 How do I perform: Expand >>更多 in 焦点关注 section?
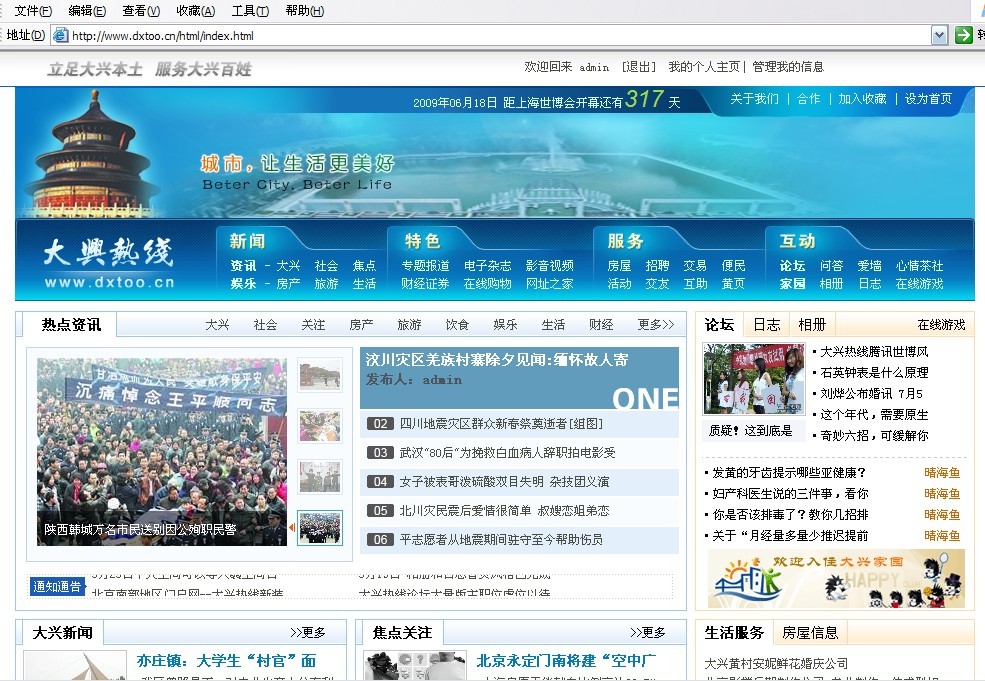click(x=648, y=633)
